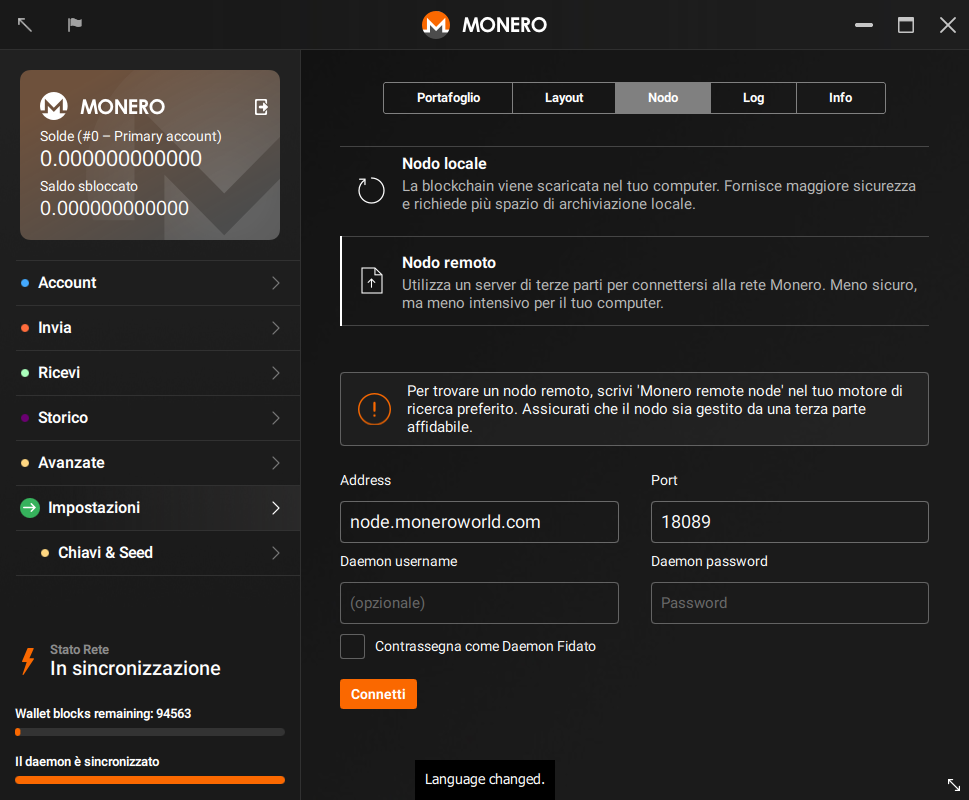The height and width of the screenshot is (800, 969).
Task: Click the orange dot next to Invia
Action: click(25, 328)
